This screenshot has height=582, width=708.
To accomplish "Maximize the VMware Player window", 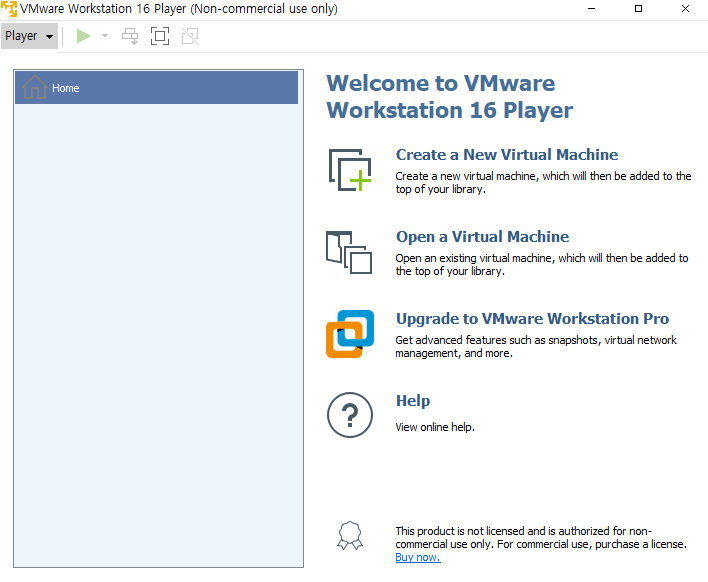I will (638, 9).
